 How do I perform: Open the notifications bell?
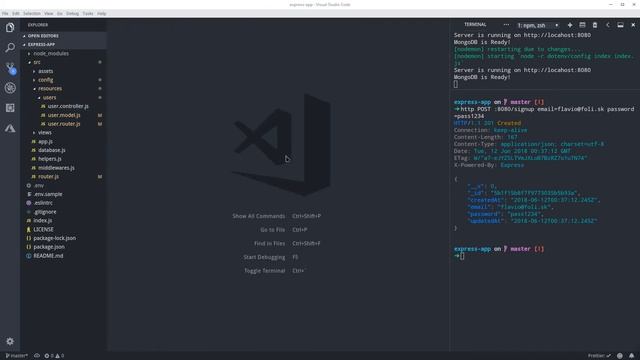click(x=631, y=356)
